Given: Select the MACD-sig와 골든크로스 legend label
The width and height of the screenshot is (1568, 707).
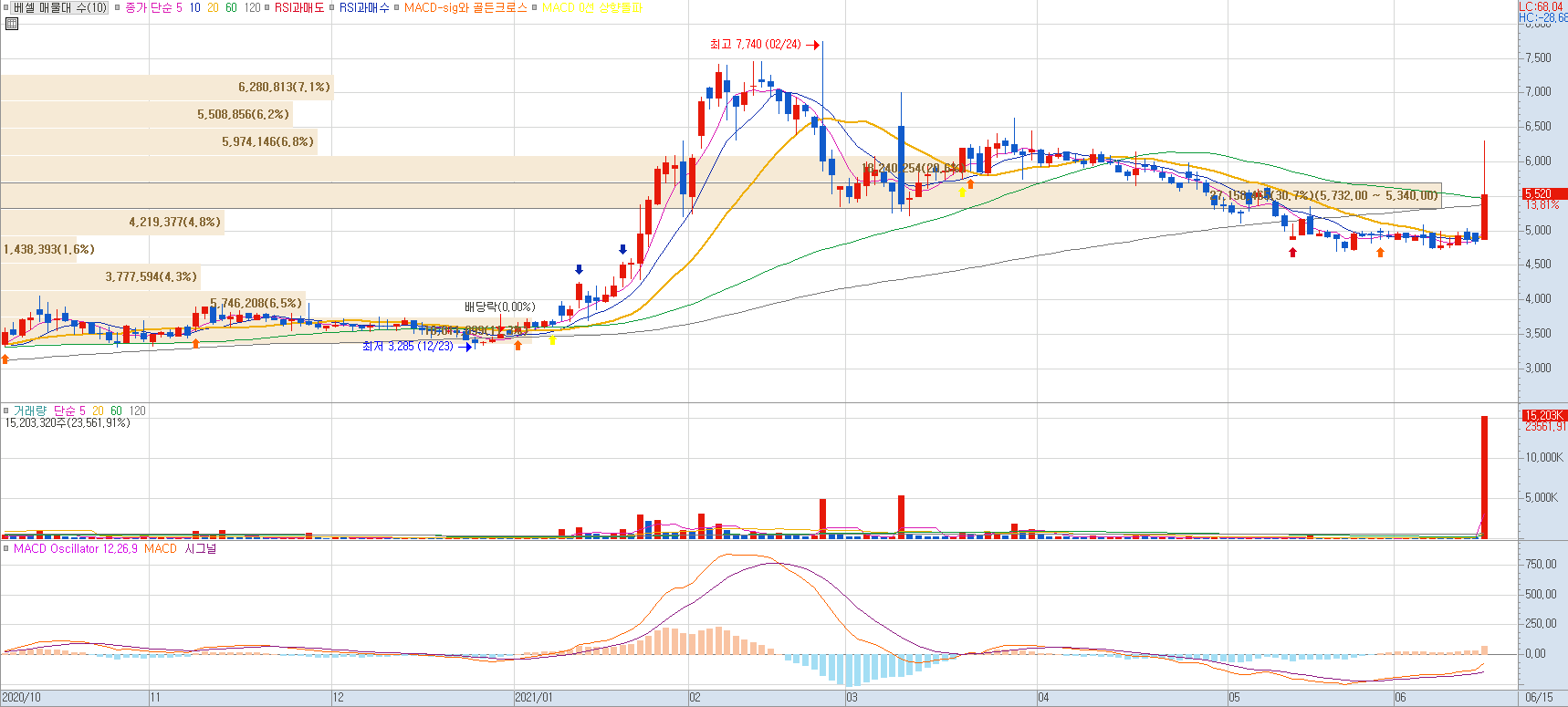Looking at the screenshot, I should (x=465, y=8).
